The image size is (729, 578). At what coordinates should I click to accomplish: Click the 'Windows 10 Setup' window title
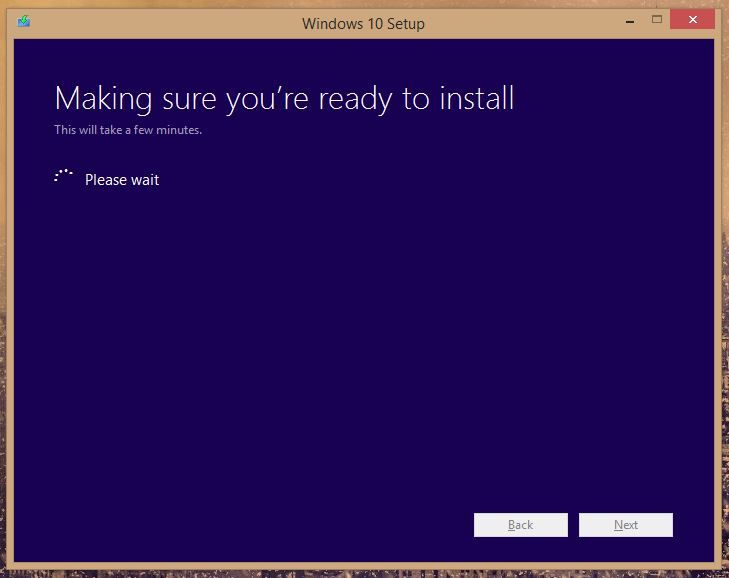click(363, 24)
